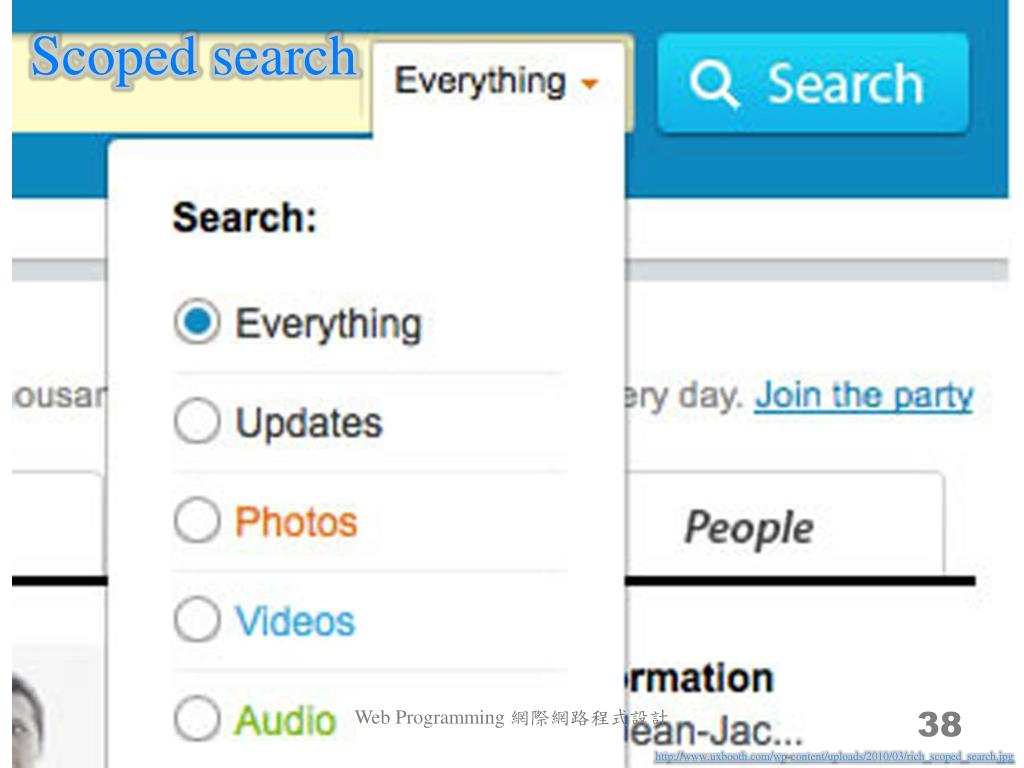The height and width of the screenshot is (768, 1024).
Task: Click the Videos label text
Action: pyautogui.click(x=295, y=621)
